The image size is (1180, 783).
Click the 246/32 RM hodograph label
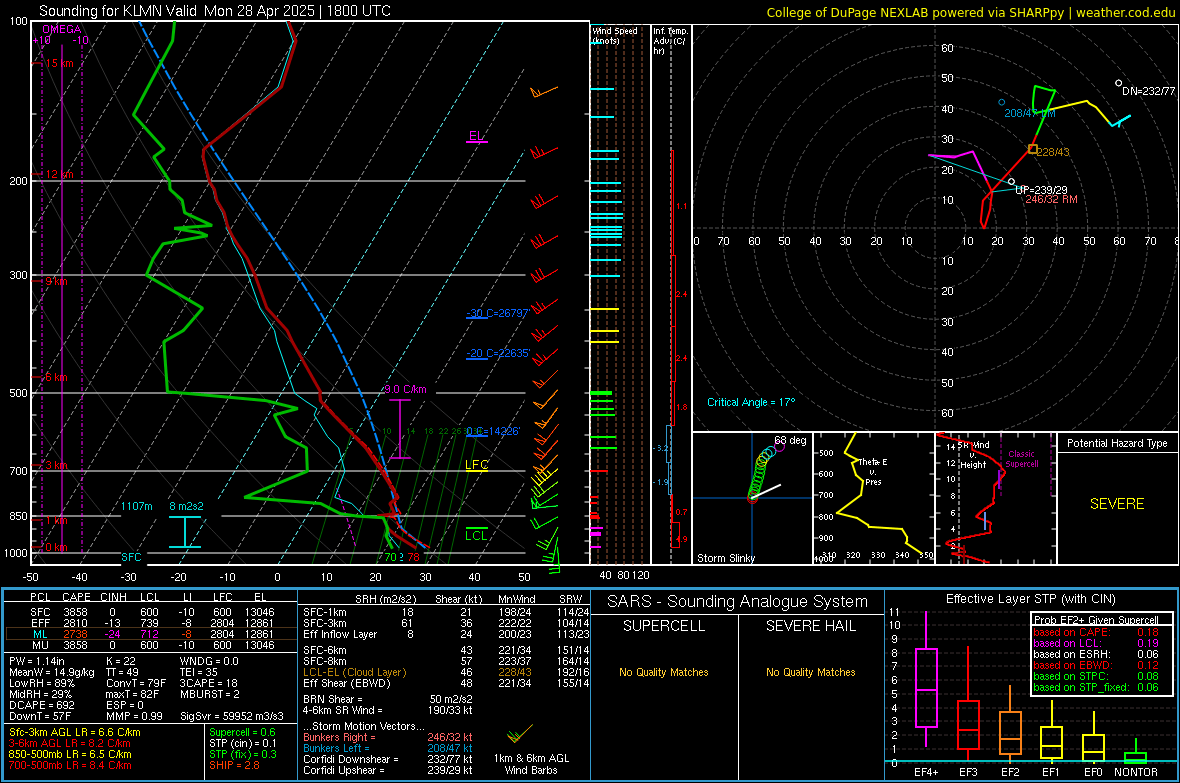1051,200
